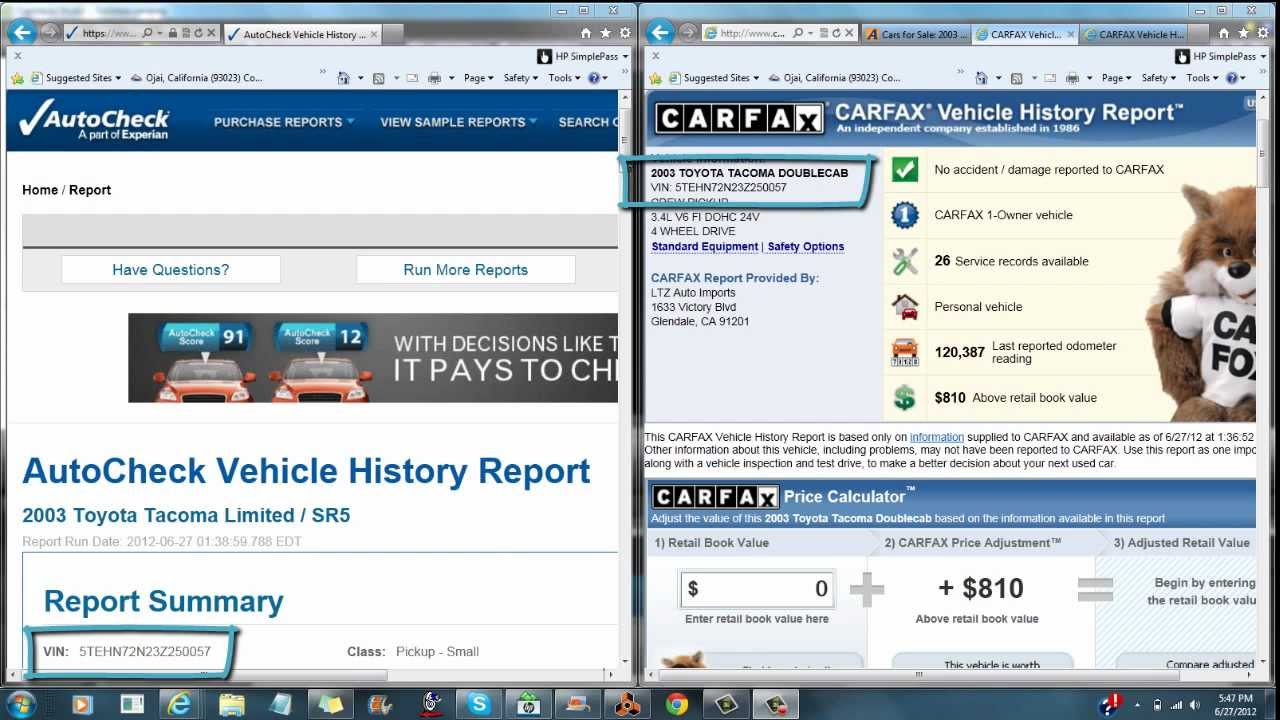The width and height of the screenshot is (1280, 720).
Task: Open Ojai, California favorite in the CARFAX window
Action: click(832, 78)
